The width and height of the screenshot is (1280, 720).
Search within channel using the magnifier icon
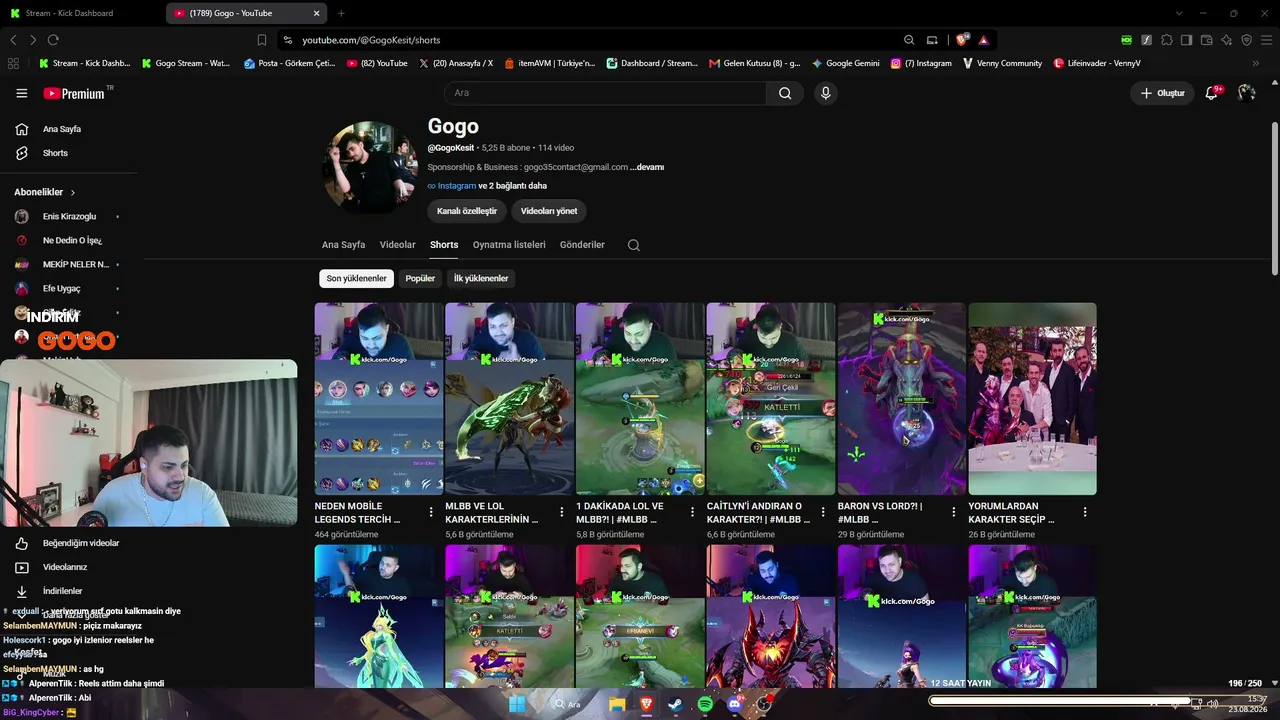[x=633, y=245]
